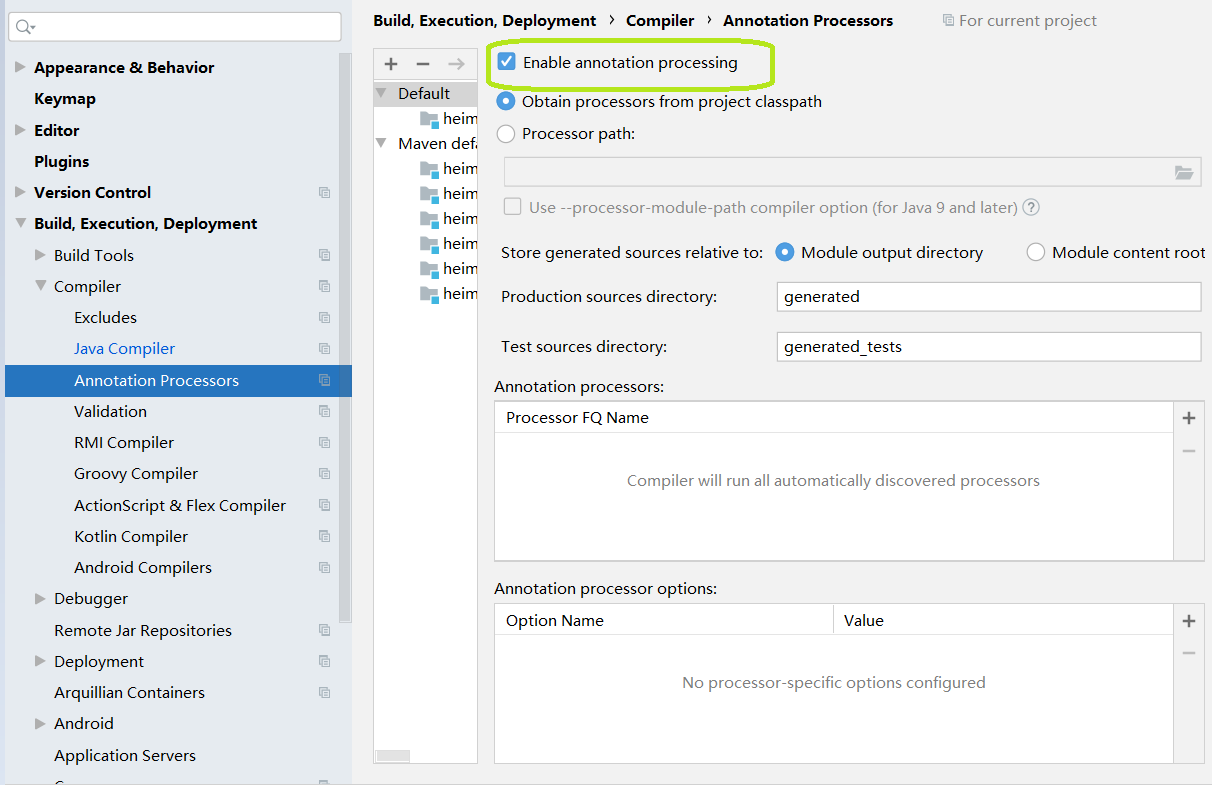Open the Kotlin Compiler settings page
Viewport: 1212px width, 785px height.
[x=131, y=537]
